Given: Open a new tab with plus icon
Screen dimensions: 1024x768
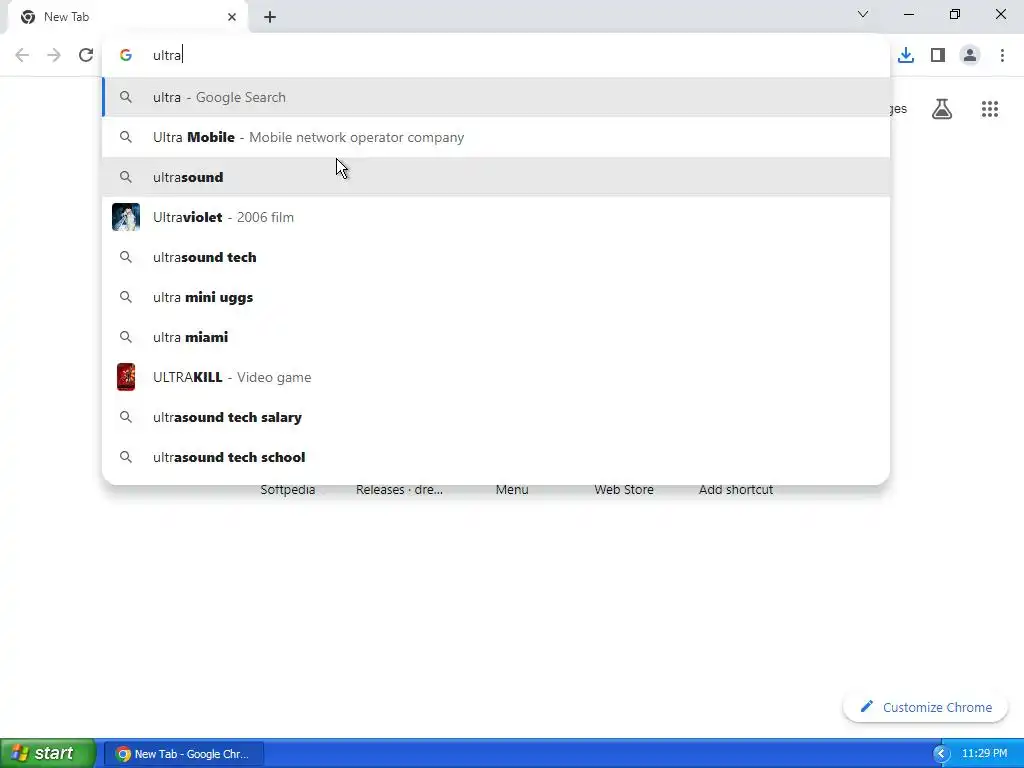Looking at the screenshot, I should coord(270,17).
